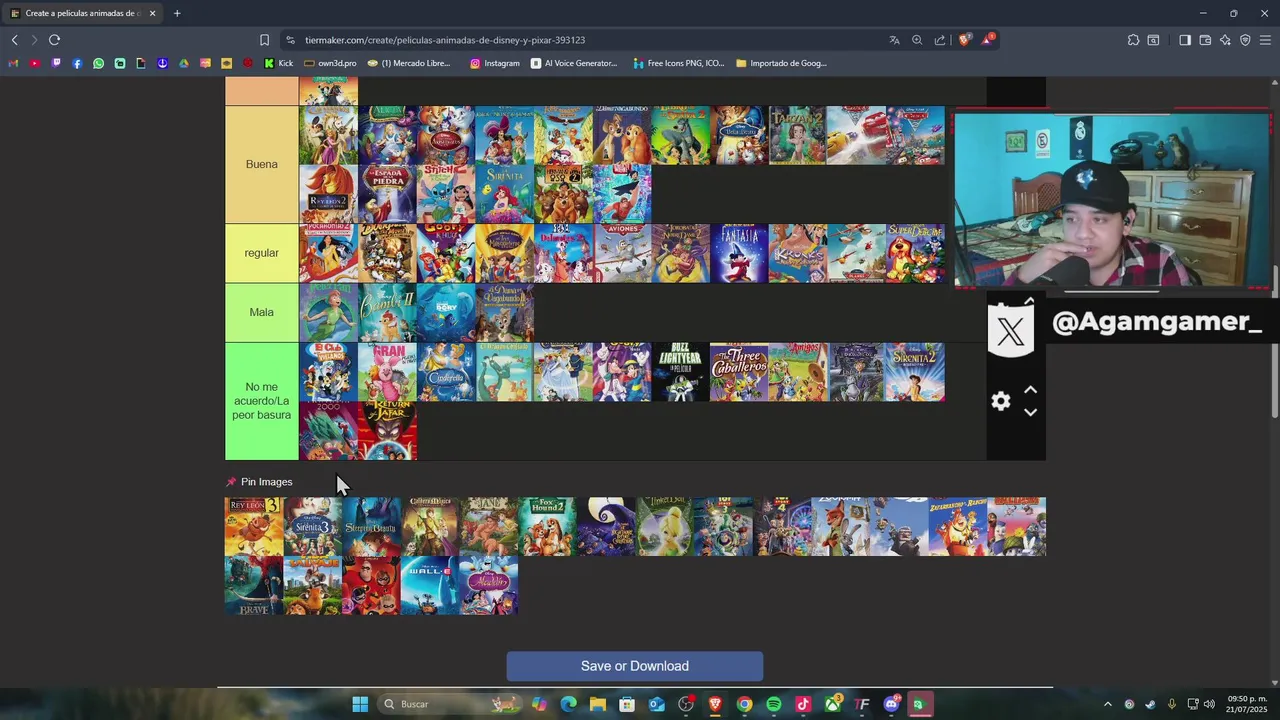The width and height of the screenshot is (1280, 720).
Task: Click the Mala tier label
Action: (262, 312)
